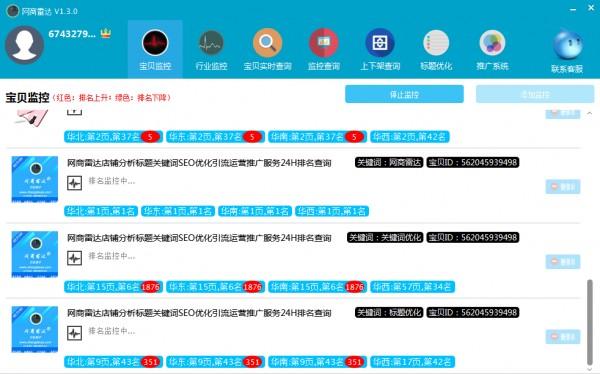Click the gold VIP crown icon
Screen dimensions: 600x374
click(106, 34)
